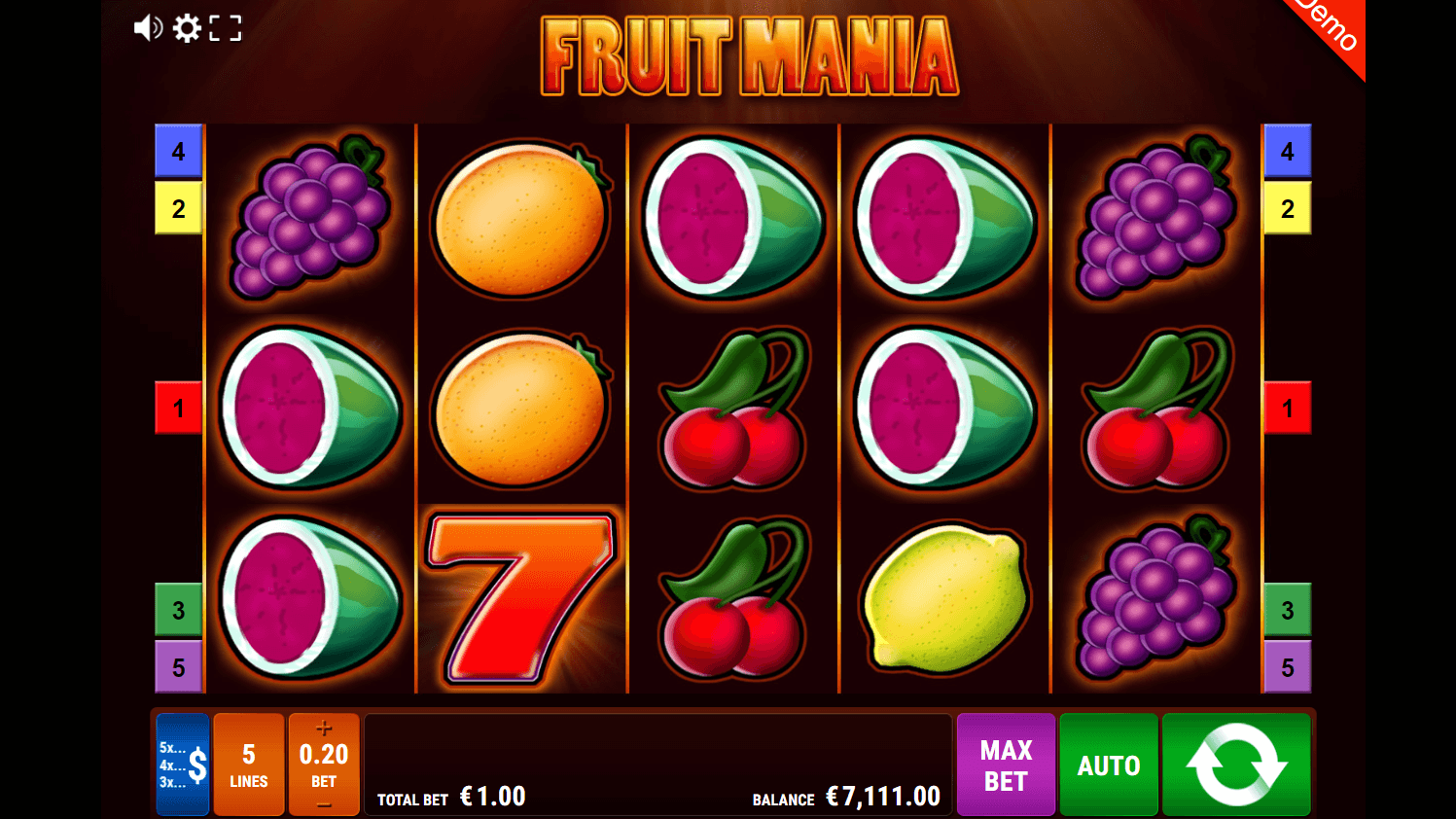The height and width of the screenshot is (819, 1456).
Task: Select payline 4 marker on left
Action: (178, 151)
